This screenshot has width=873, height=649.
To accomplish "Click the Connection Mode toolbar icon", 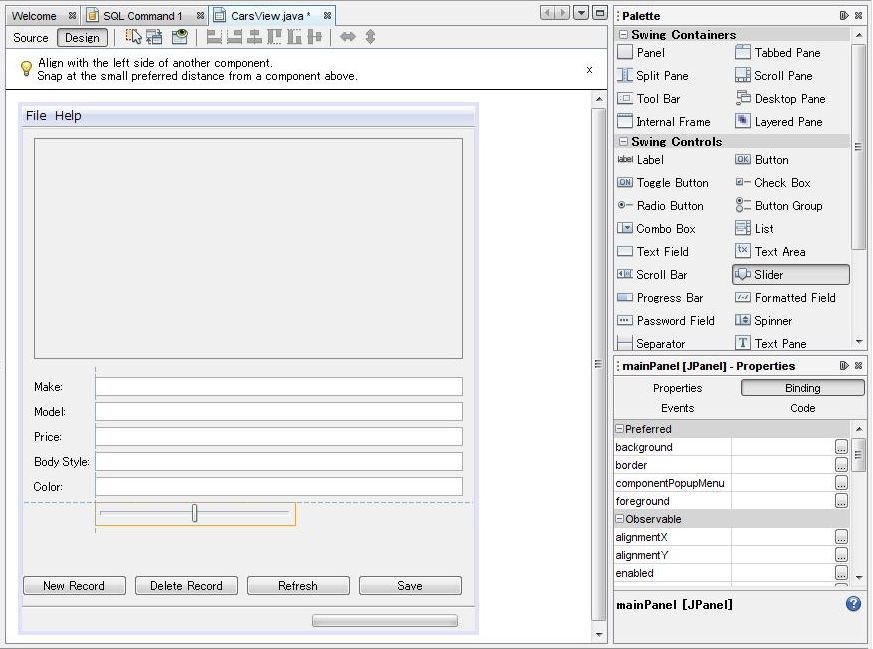I will click(x=155, y=37).
